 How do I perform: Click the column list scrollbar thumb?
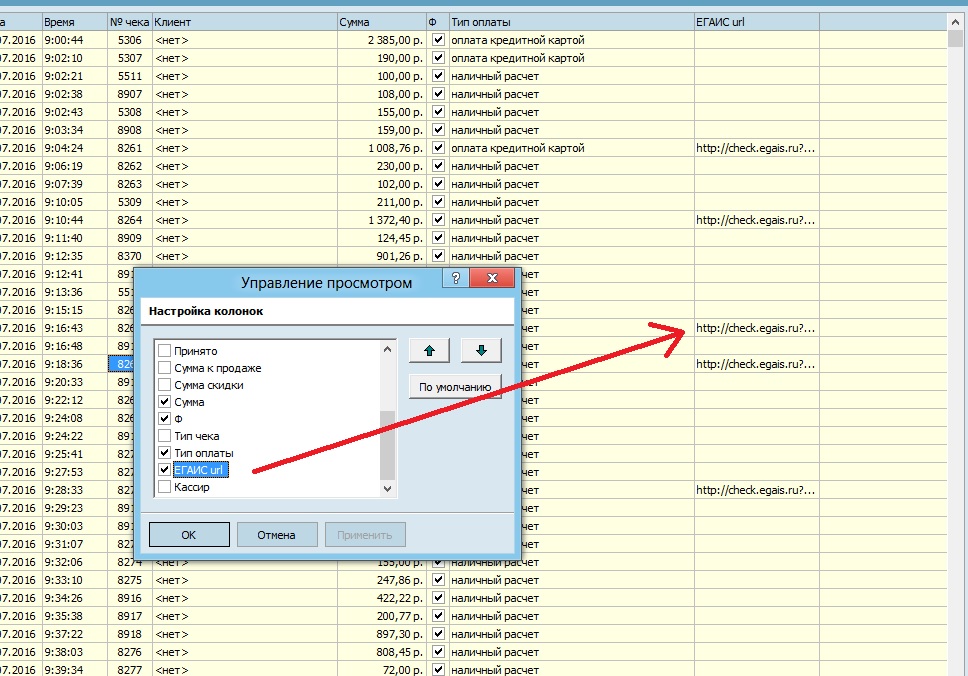click(x=387, y=444)
